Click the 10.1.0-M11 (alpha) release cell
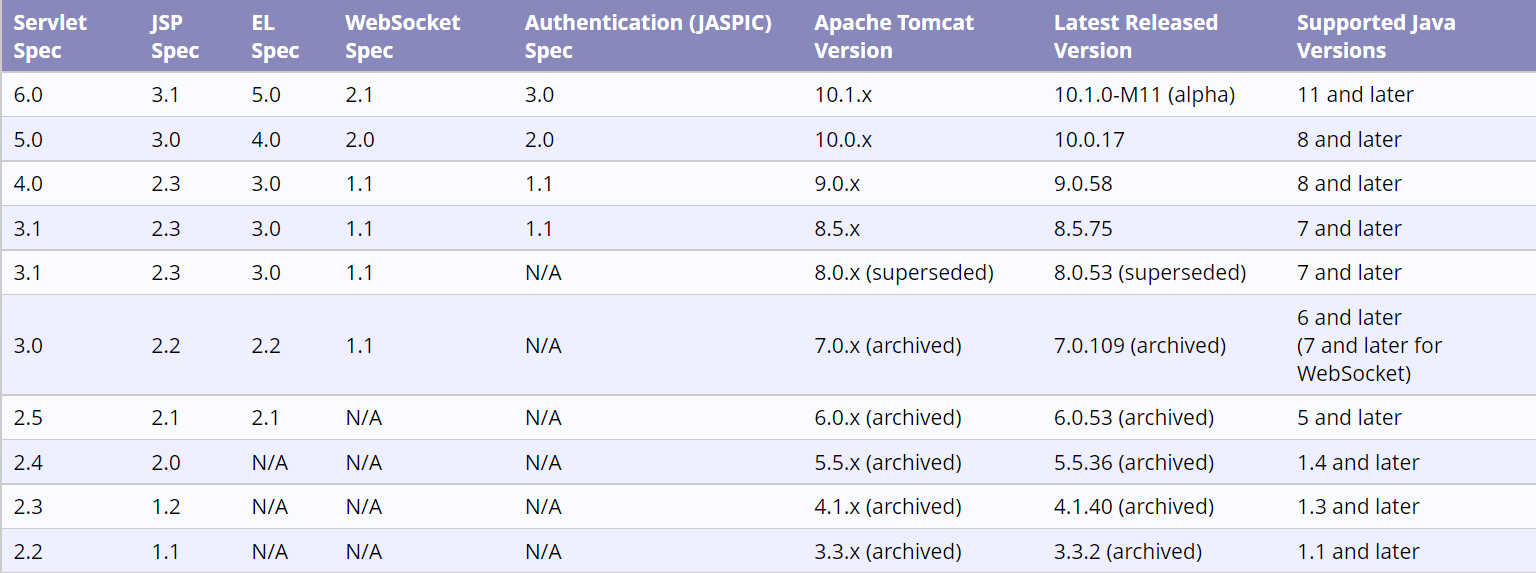Screen dimensions: 1536x573 point(1144,95)
